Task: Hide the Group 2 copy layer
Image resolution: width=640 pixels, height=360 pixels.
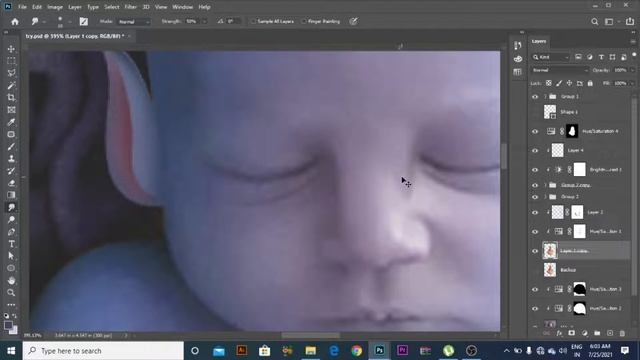Action: [x=535, y=185]
